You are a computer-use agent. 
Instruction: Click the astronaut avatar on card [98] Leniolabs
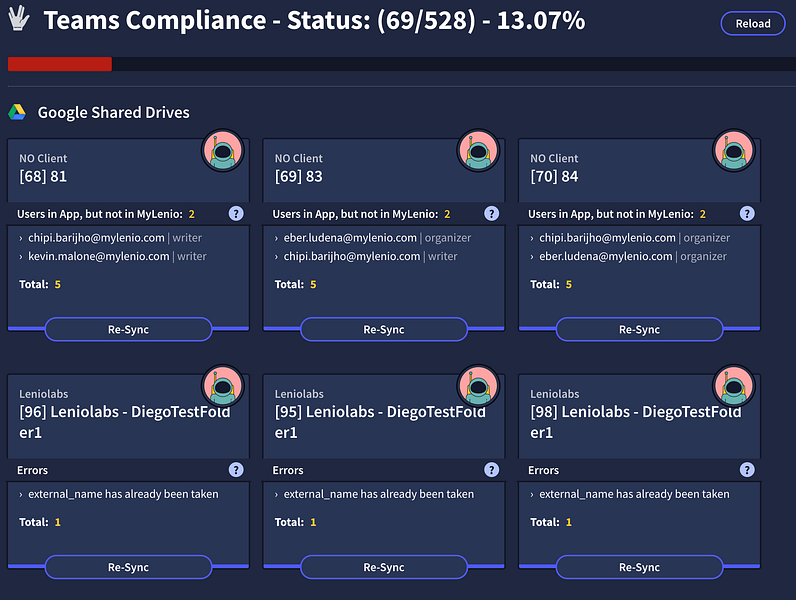(x=734, y=386)
